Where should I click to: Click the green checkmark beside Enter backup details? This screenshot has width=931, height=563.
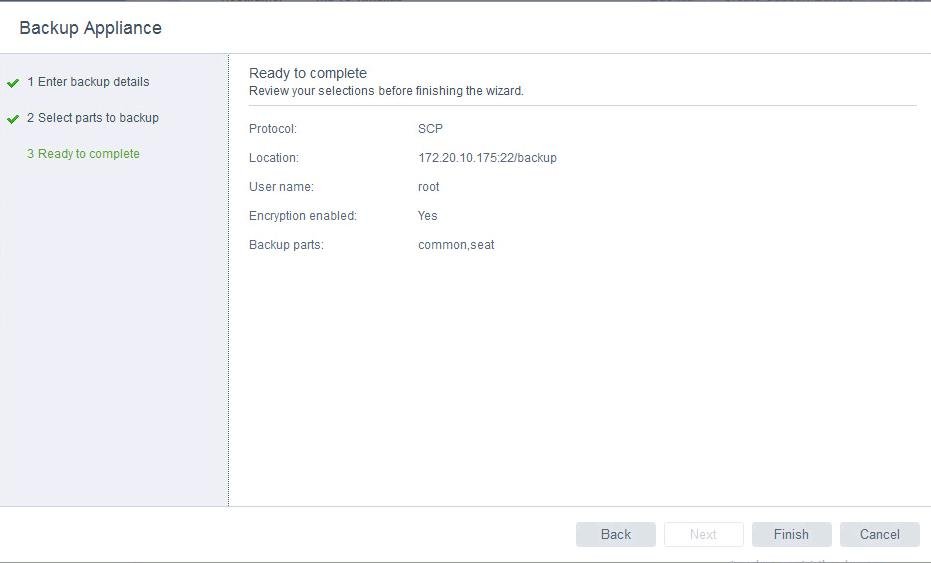tap(13, 83)
